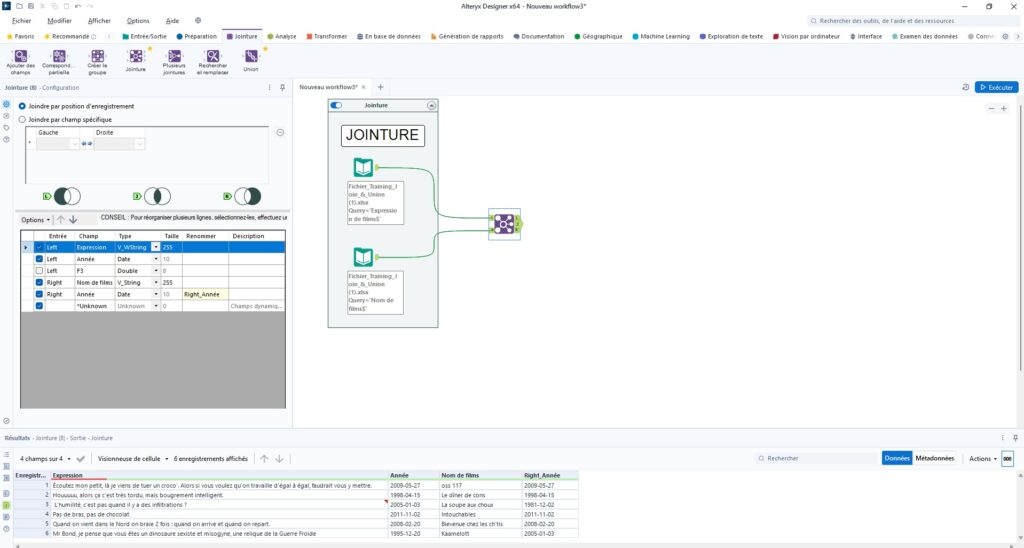Show the Données view in results
Screen dimensions: 1024x548
click(897, 459)
